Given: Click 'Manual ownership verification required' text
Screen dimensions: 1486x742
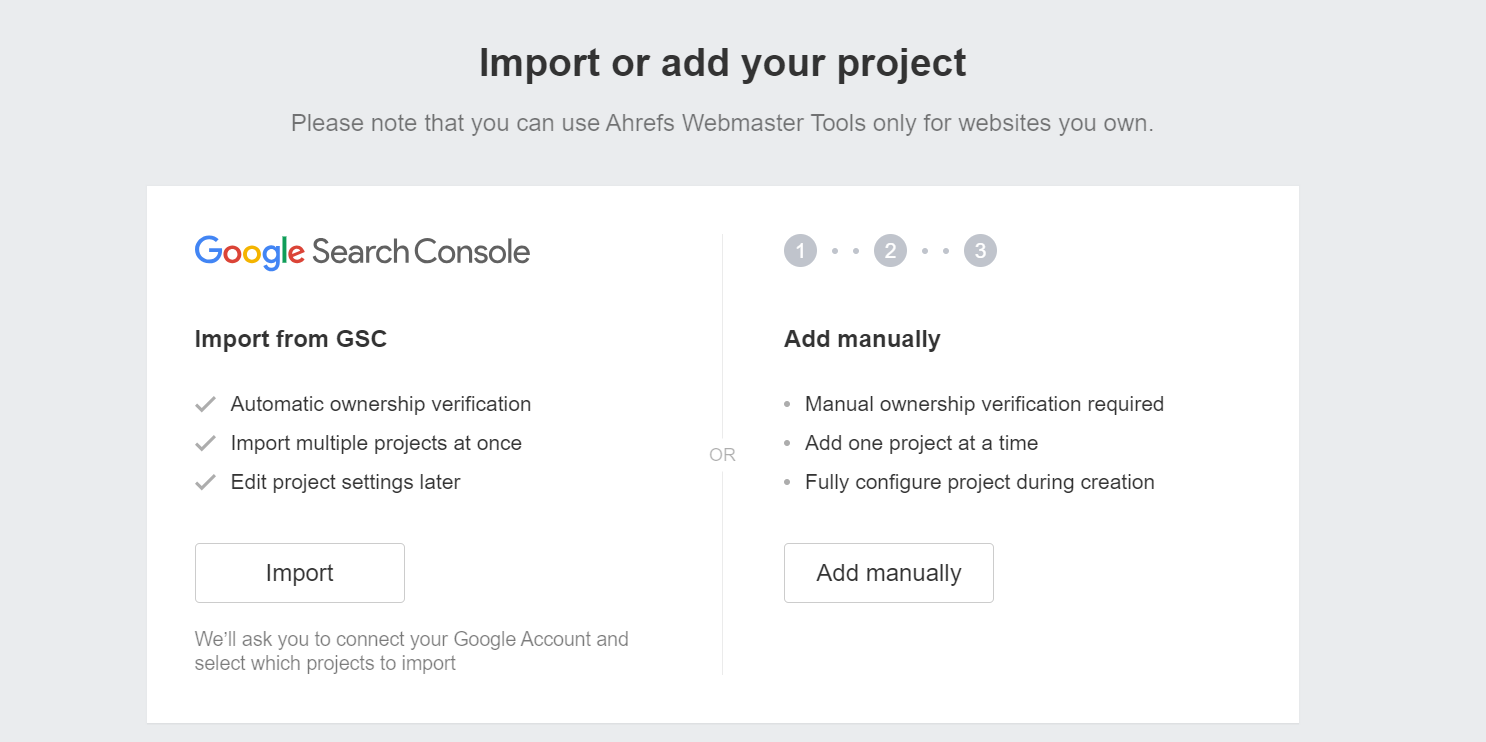Looking at the screenshot, I should point(984,404).
